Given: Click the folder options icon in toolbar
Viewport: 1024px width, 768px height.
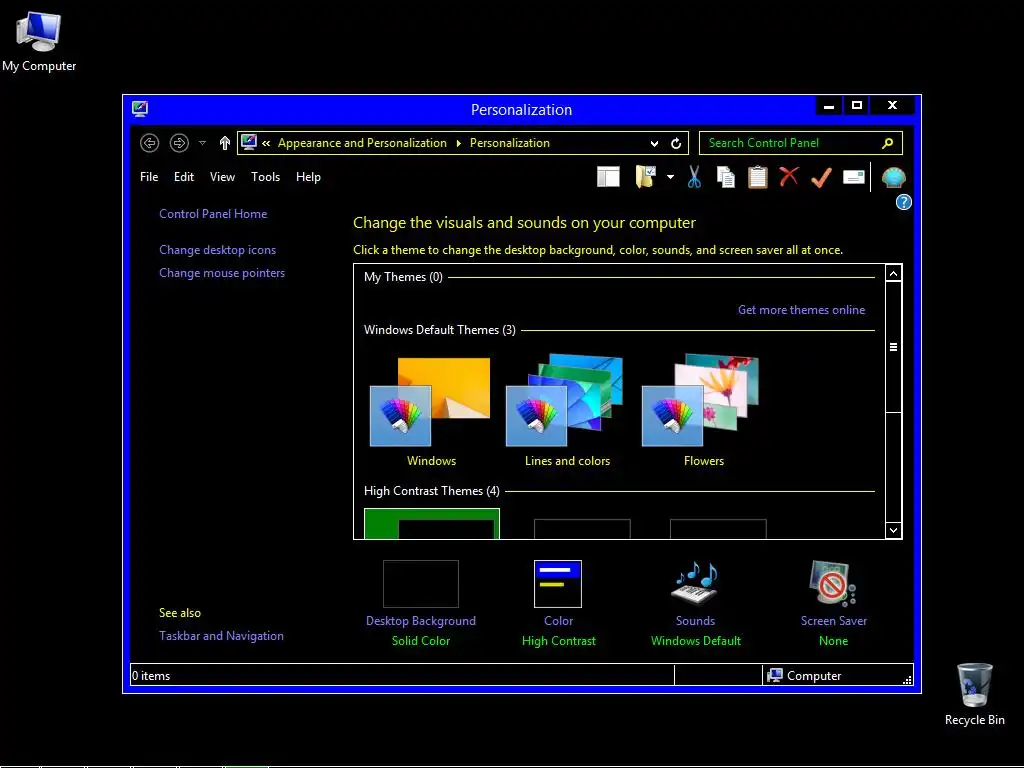Looking at the screenshot, I should click(x=645, y=176).
